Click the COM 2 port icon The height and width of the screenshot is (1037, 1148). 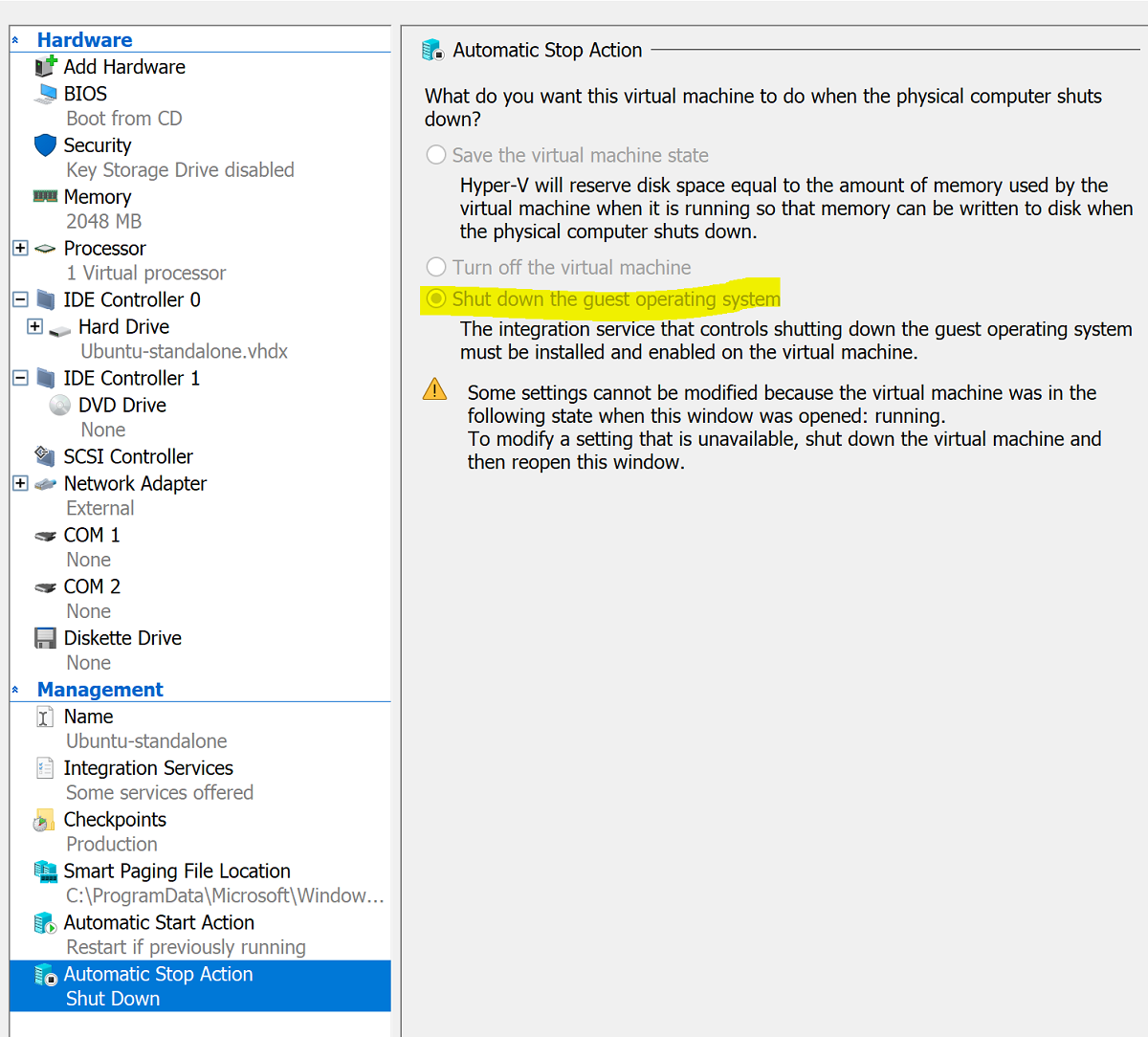coord(45,587)
